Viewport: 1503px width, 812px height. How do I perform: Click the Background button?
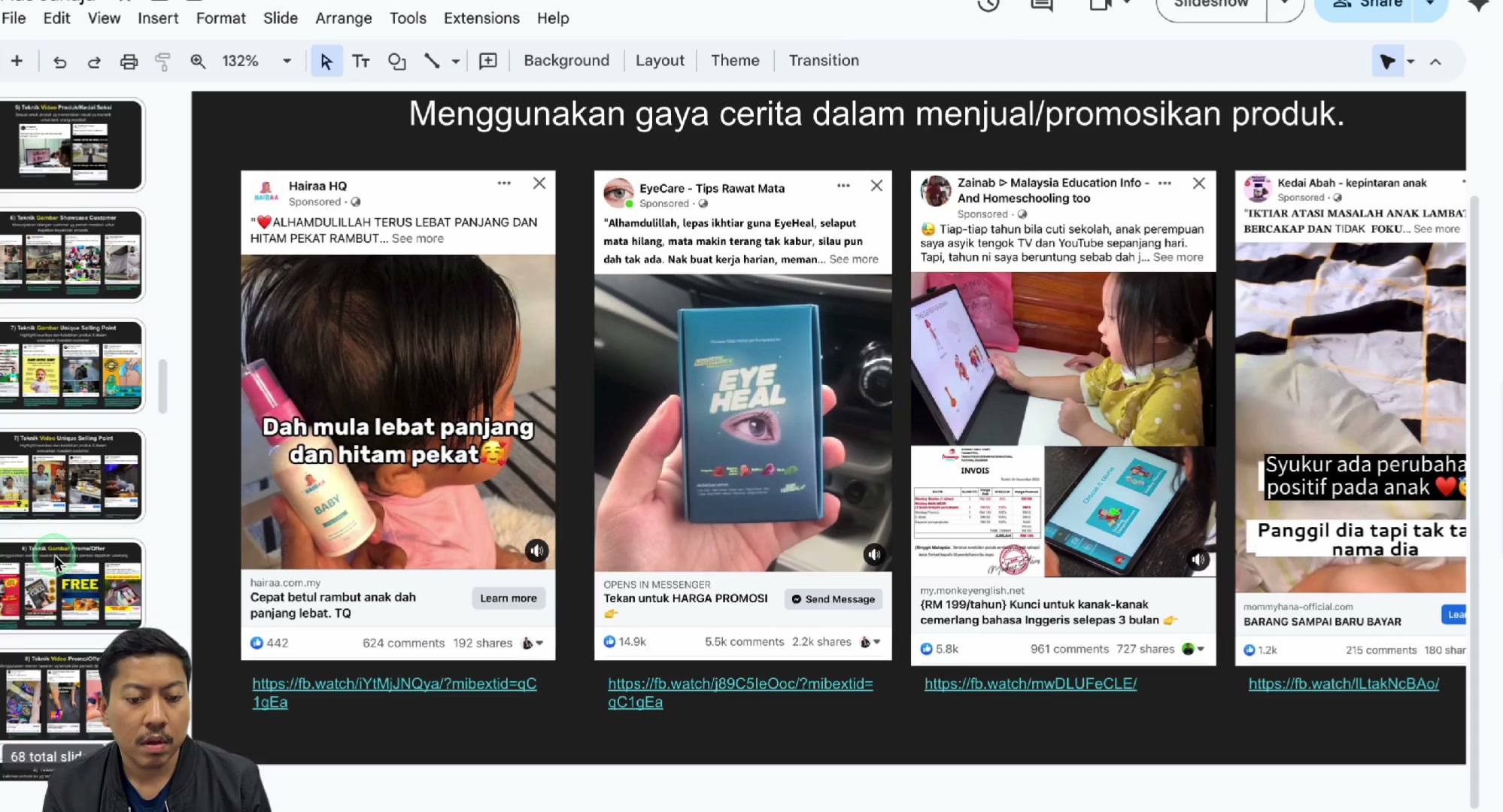coord(566,60)
